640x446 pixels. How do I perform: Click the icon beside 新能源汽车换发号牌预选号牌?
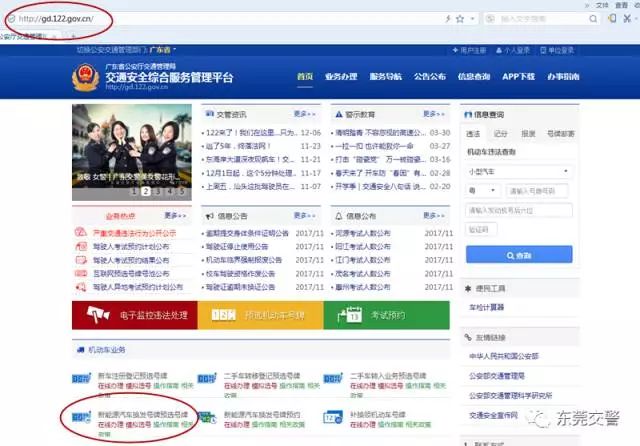[81, 417]
